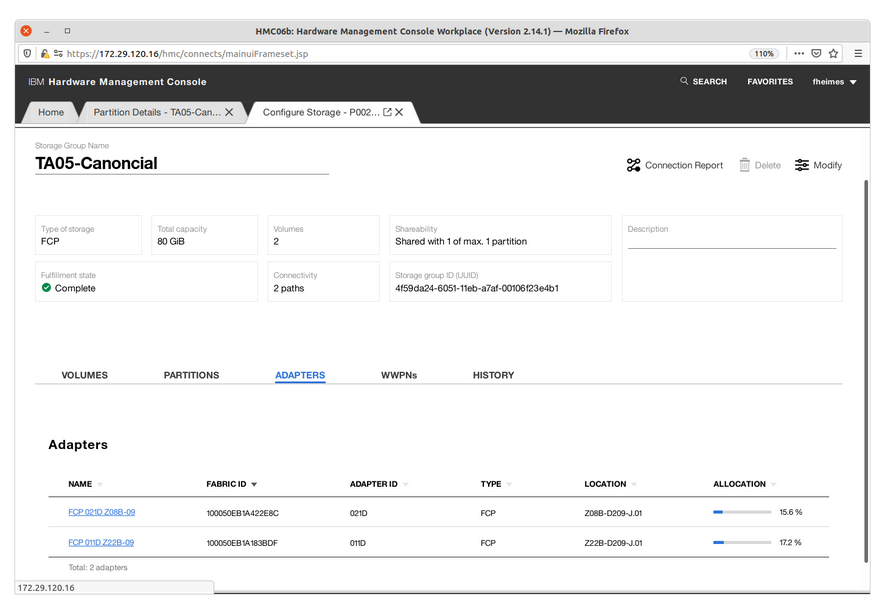This screenshot has height=616, width=892.
Task: Bookmark page with Firefox star icon
Action: point(833,53)
